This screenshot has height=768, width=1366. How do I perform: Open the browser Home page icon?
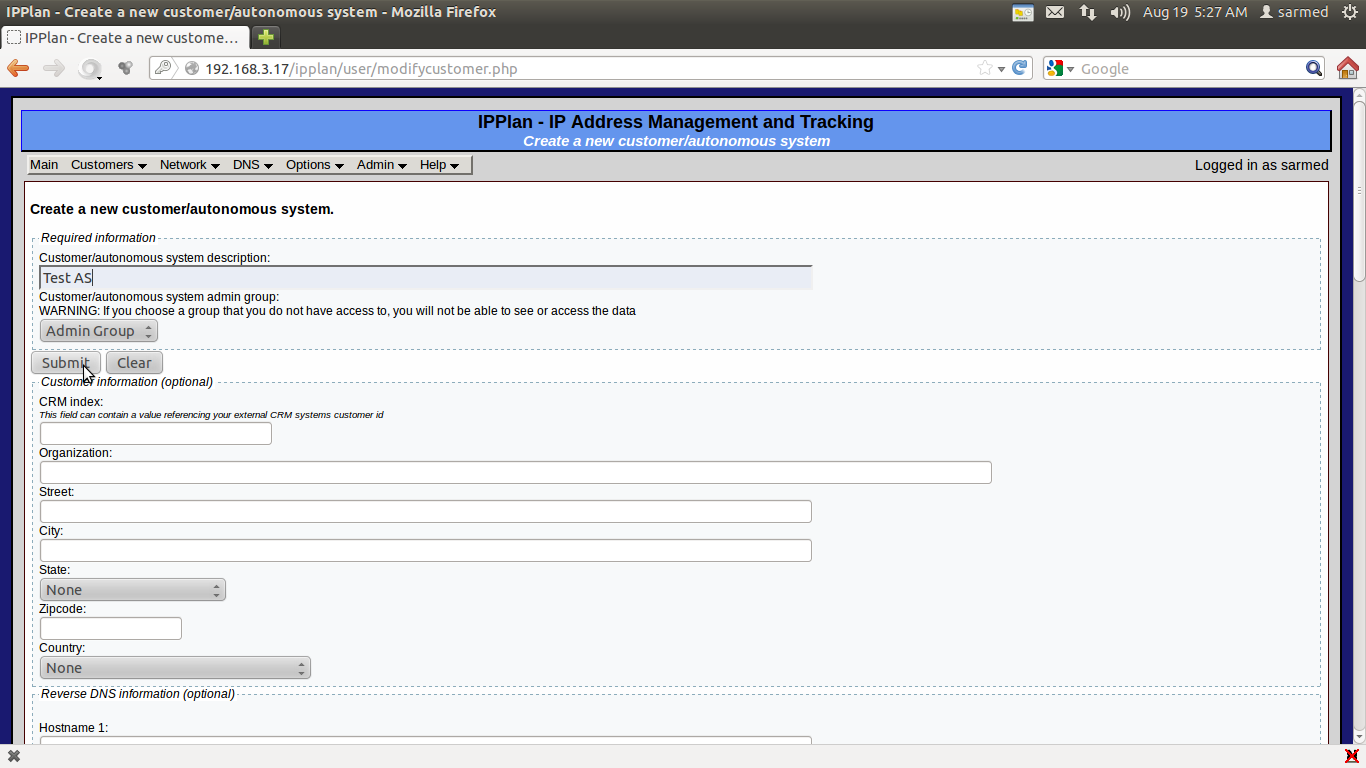[x=1347, y=68]
